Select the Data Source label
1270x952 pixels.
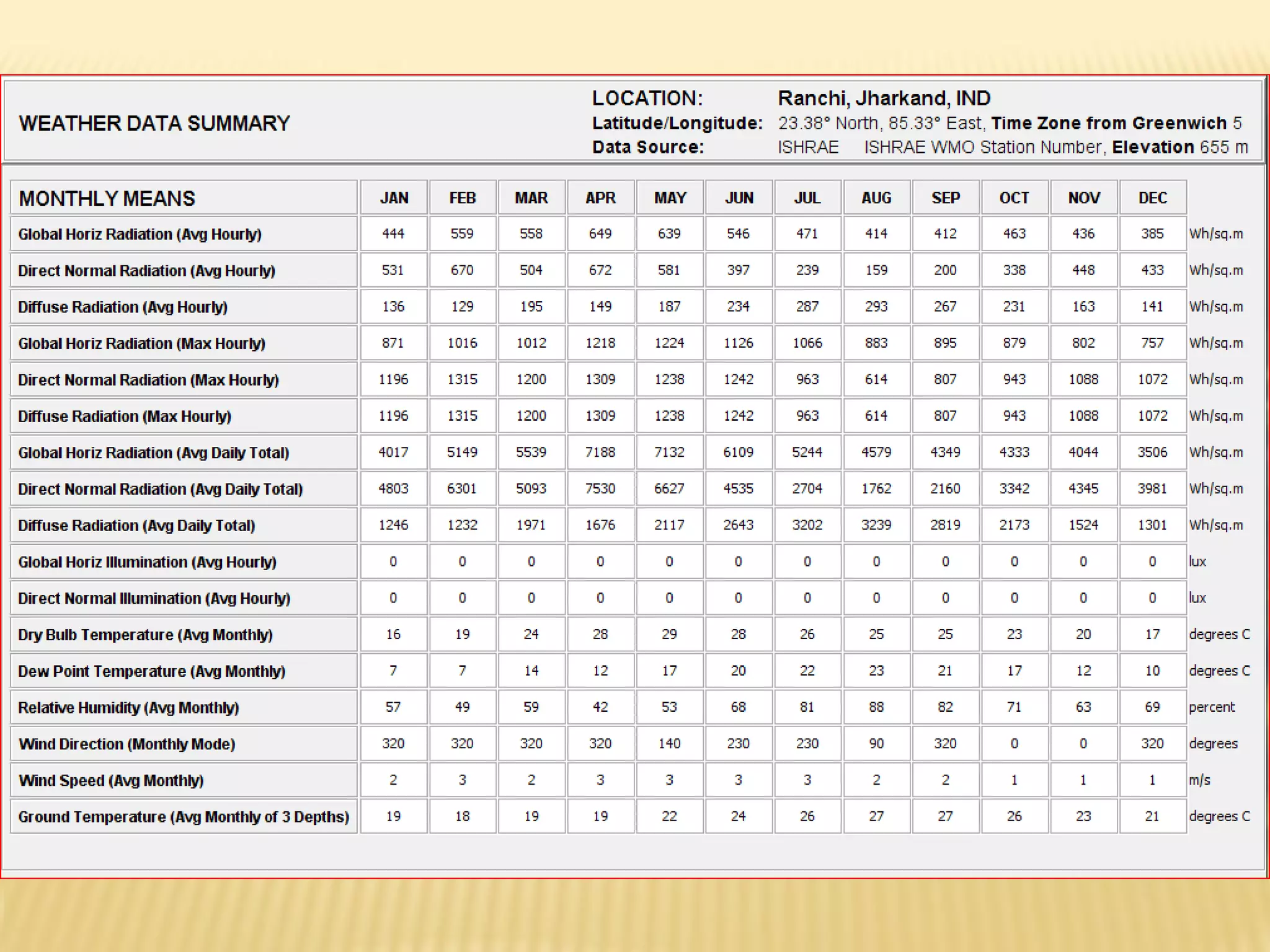point(648,148)
